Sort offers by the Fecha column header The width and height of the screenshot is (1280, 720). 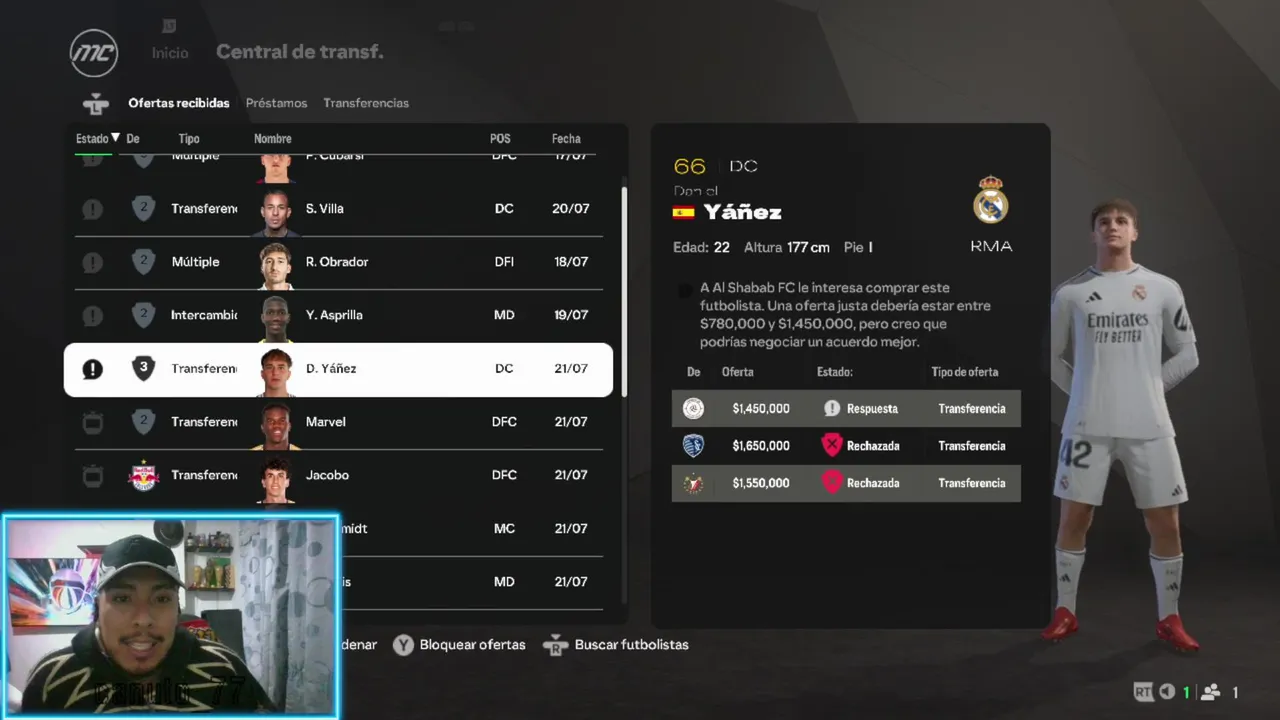tap(566, 139)
